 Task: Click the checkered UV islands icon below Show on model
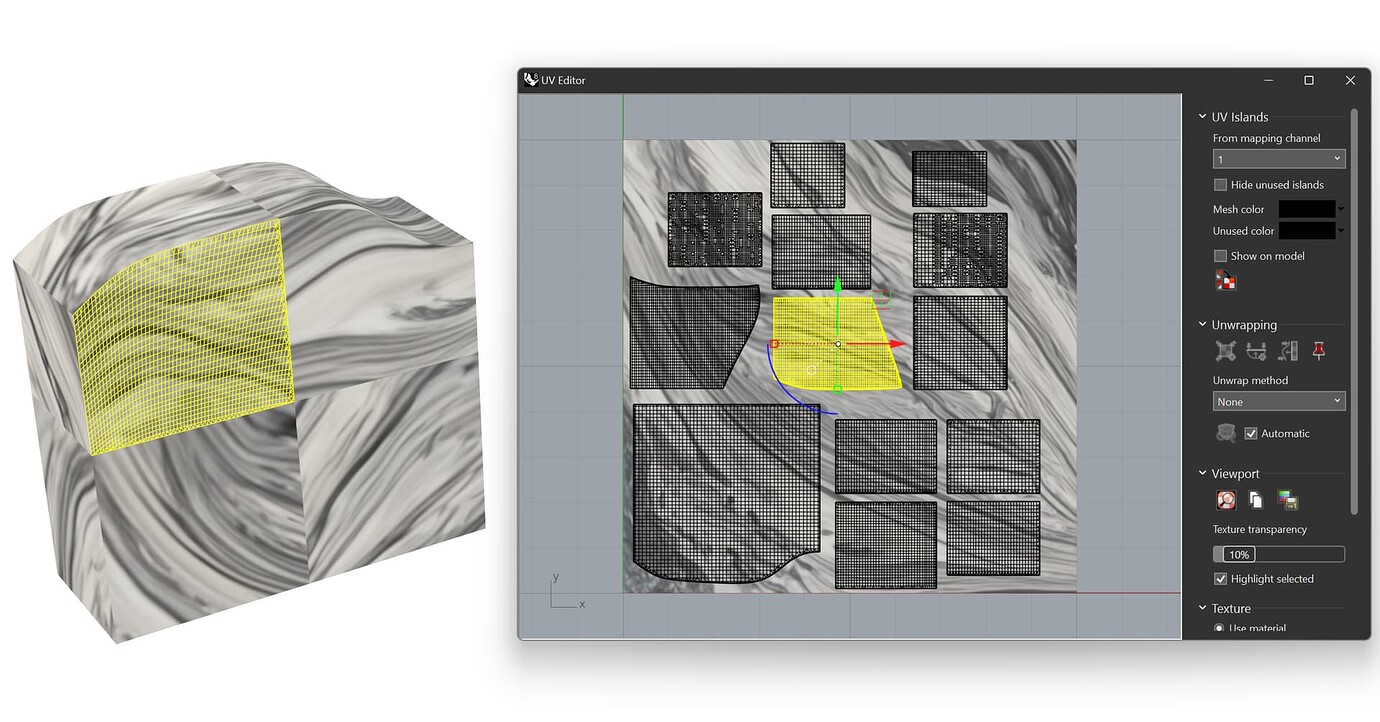click(x=1225, y=280)
